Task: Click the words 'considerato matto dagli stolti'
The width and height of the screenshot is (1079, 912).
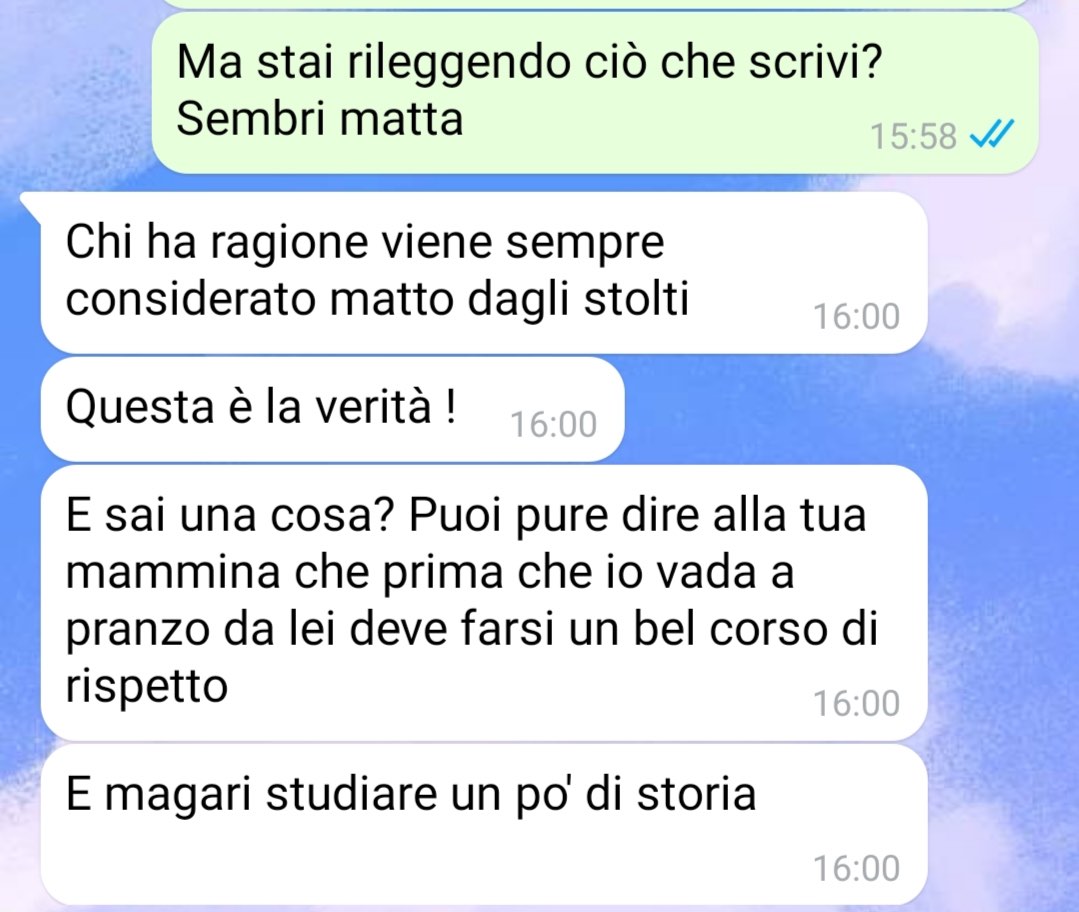Action: click(377, 299)
